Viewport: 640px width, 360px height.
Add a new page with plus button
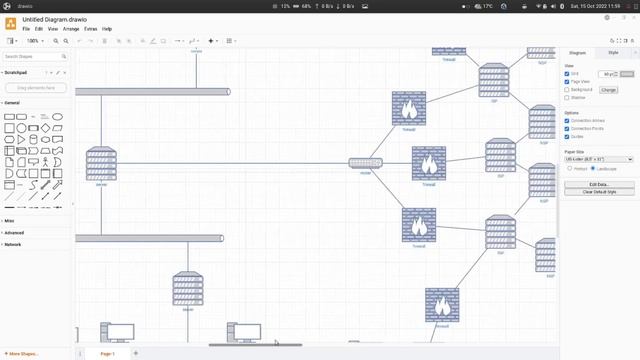click(136, 353)
